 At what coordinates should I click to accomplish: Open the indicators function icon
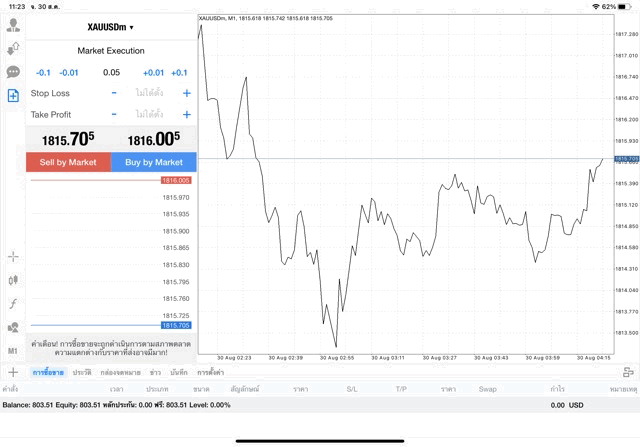point(13,304)
